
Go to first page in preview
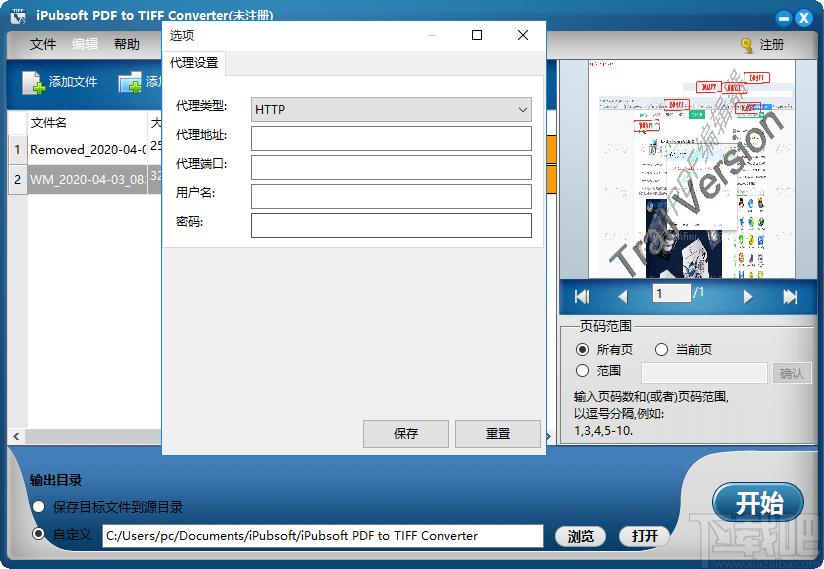click(582, 297)
